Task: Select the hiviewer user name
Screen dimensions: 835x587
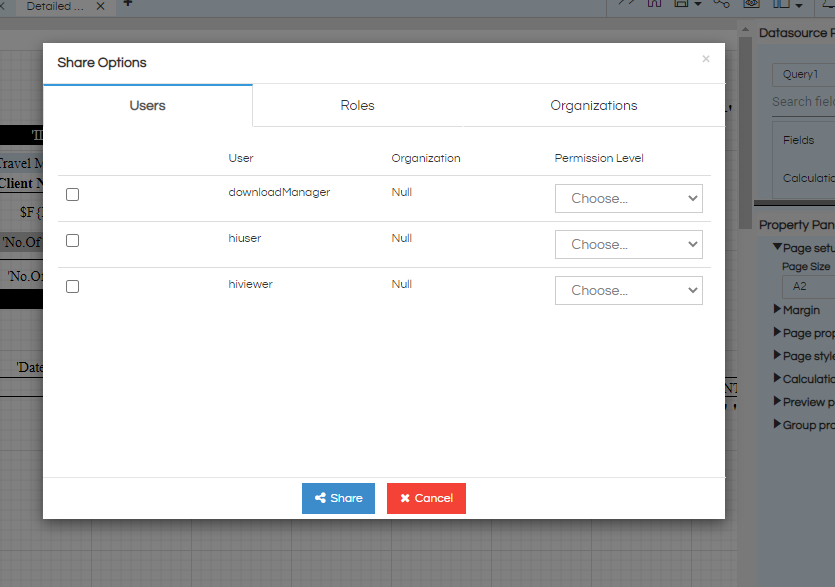Action: coord(250,284)
